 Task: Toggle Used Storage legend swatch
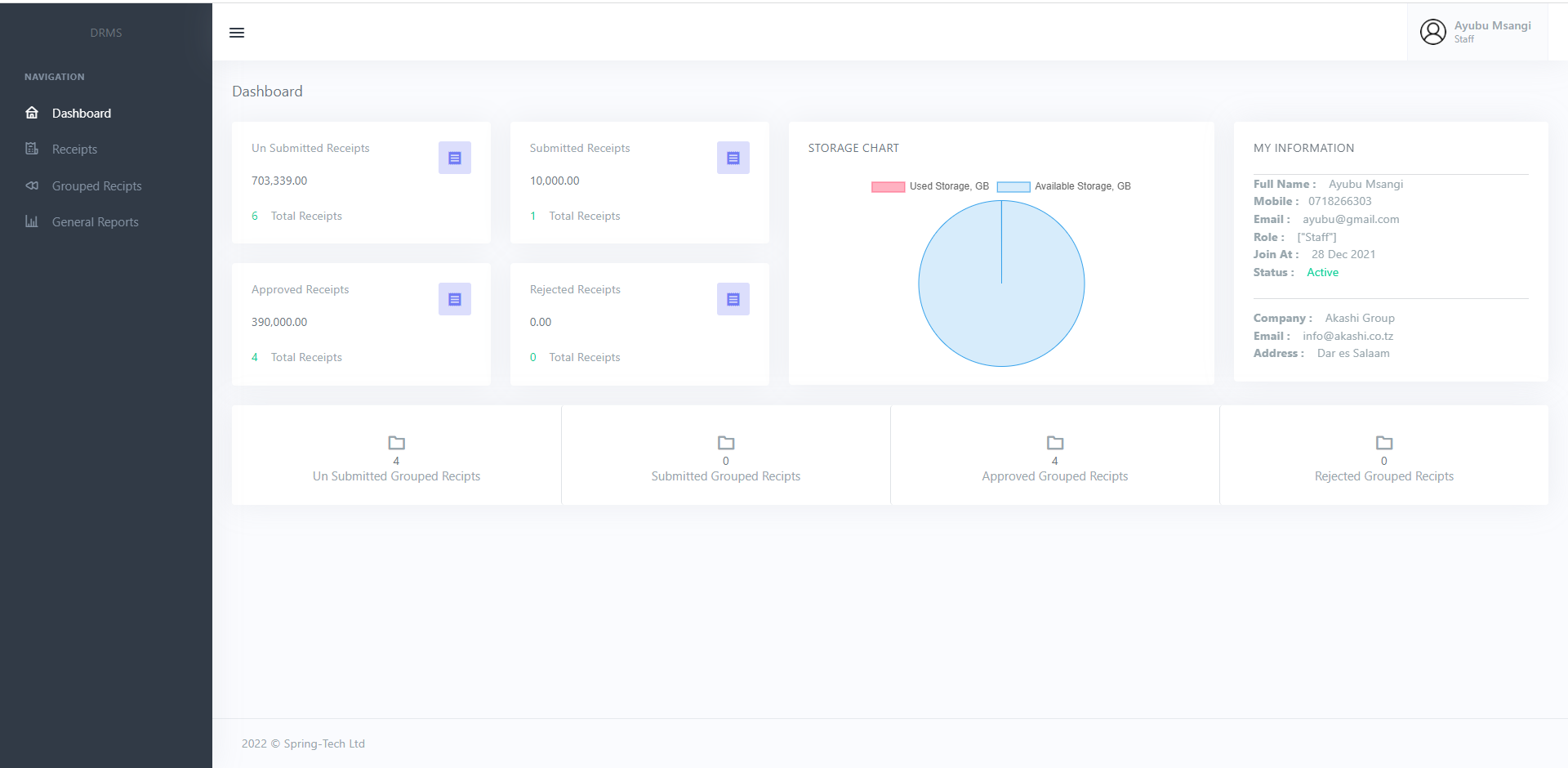point(888,187)
